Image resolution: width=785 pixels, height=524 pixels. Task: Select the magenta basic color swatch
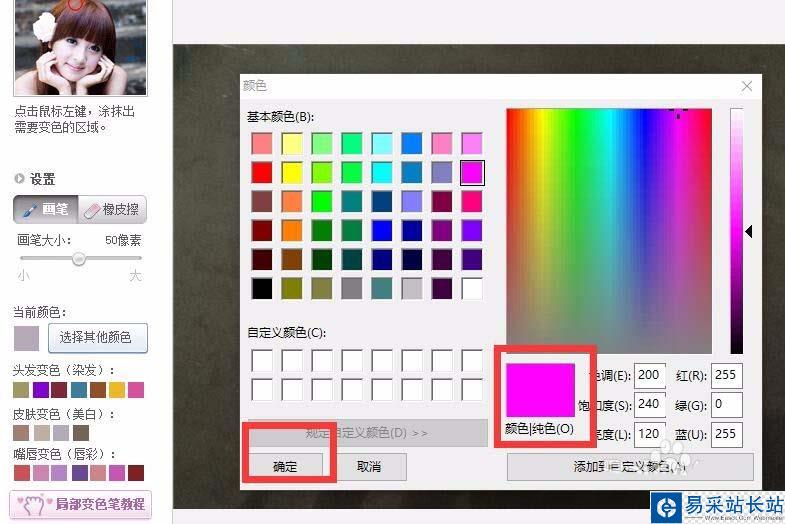pos(472,173)
